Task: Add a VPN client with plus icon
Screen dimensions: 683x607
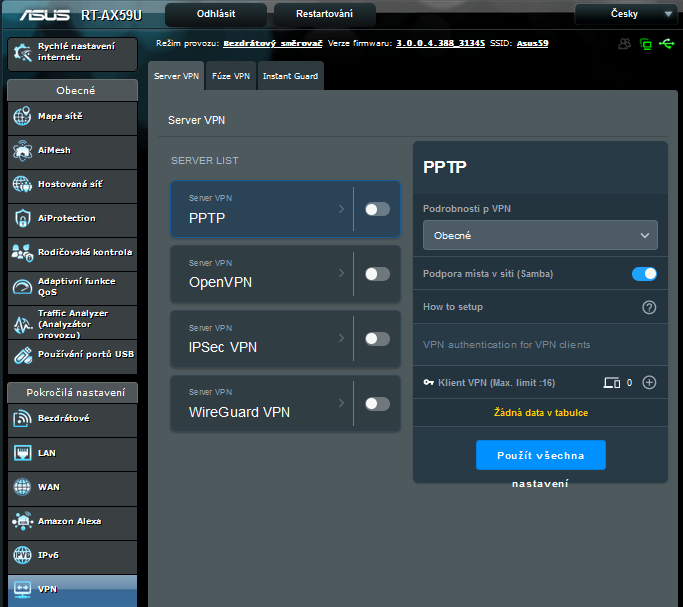Action: [649, 382]
